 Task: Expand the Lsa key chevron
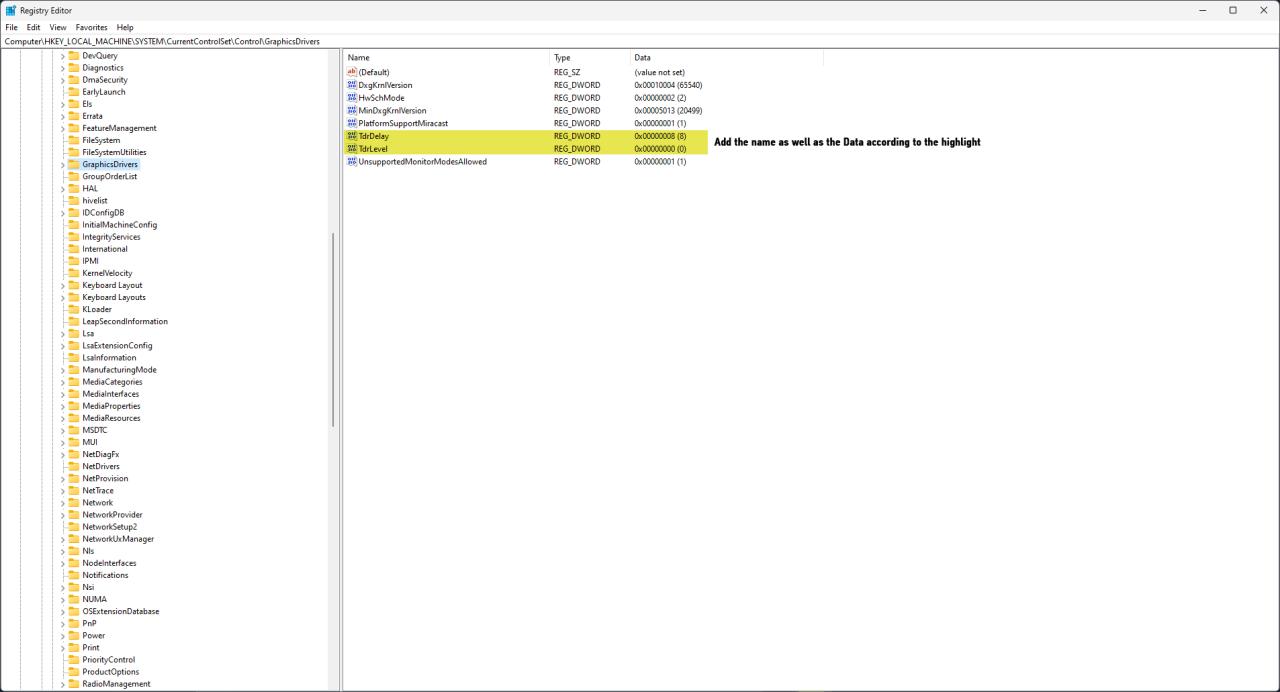tap(62, 334)
